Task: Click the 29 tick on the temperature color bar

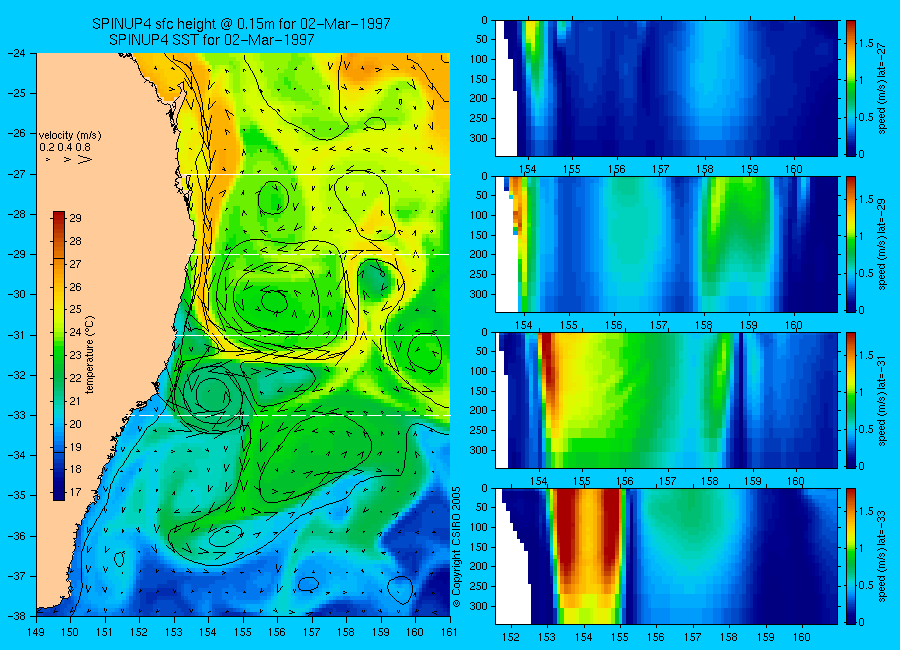Action: tap(75, 218)
